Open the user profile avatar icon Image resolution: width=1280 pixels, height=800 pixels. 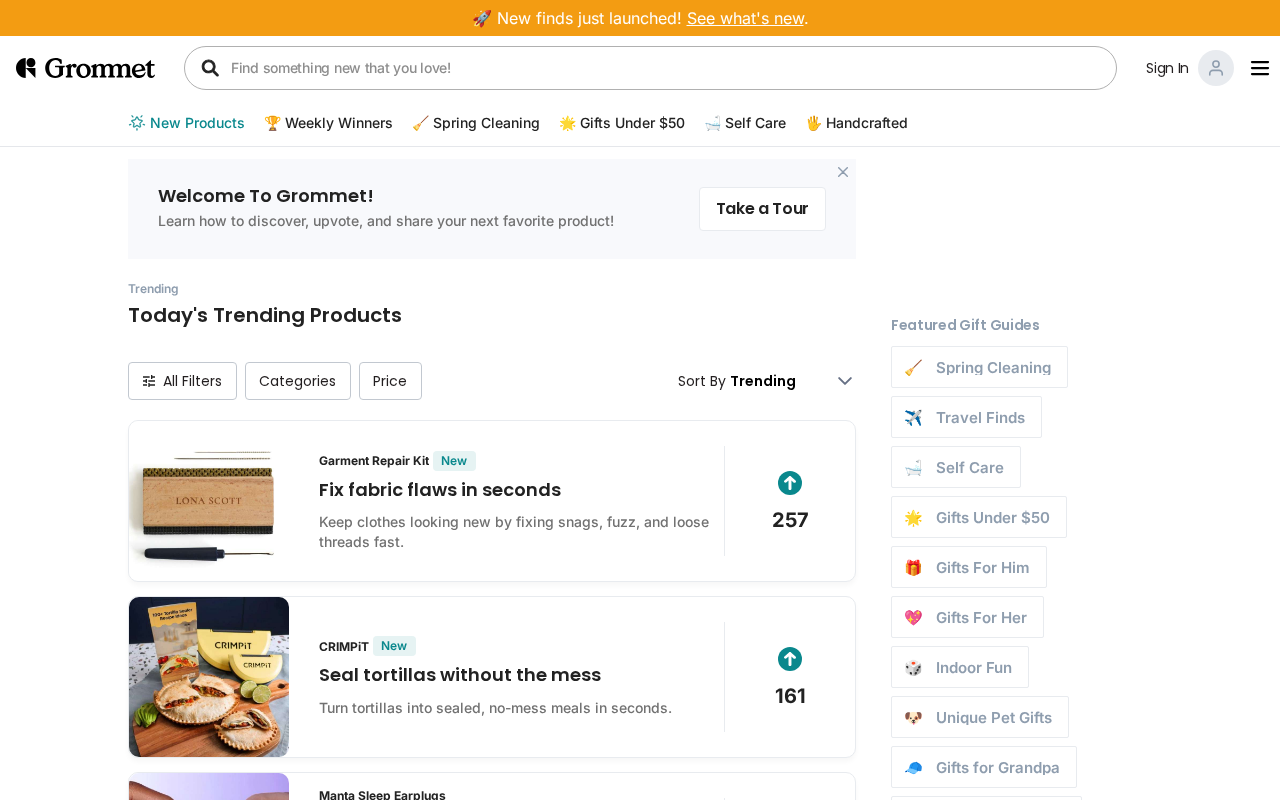tap(1215, 68)
